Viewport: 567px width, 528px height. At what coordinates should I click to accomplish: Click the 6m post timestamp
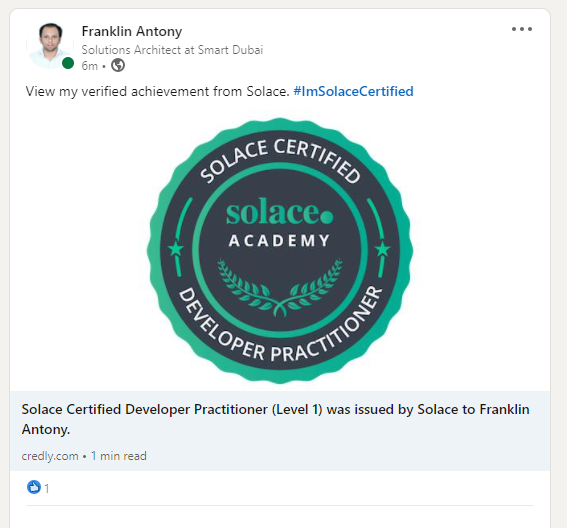tap(90, 66)
